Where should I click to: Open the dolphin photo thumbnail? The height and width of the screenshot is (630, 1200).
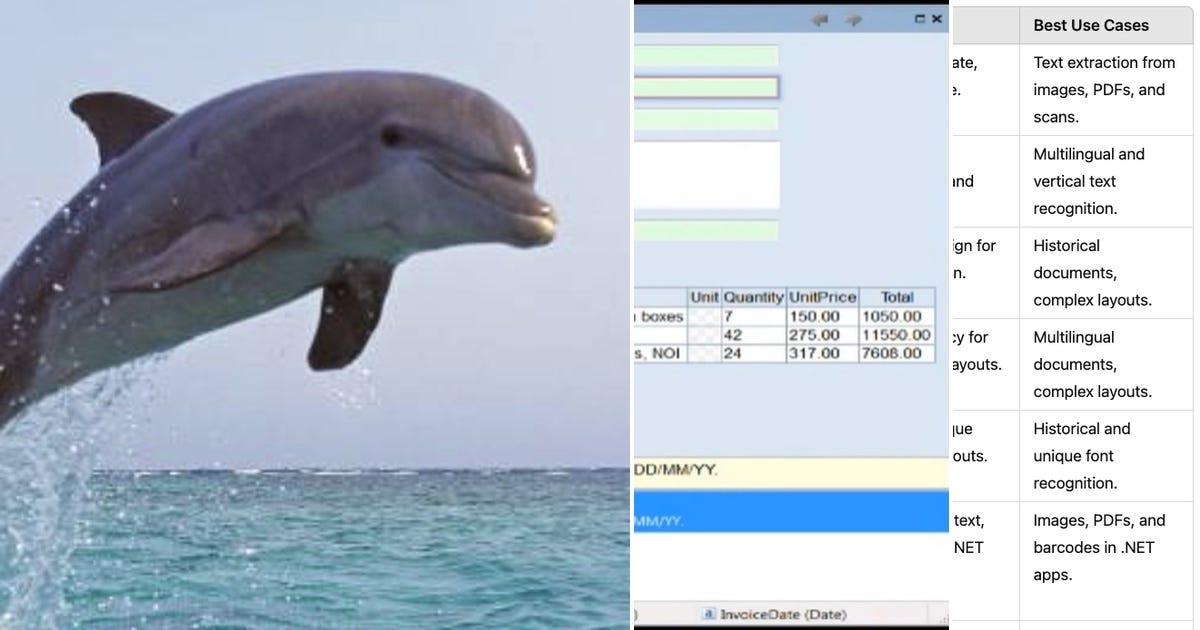point(315,315)
